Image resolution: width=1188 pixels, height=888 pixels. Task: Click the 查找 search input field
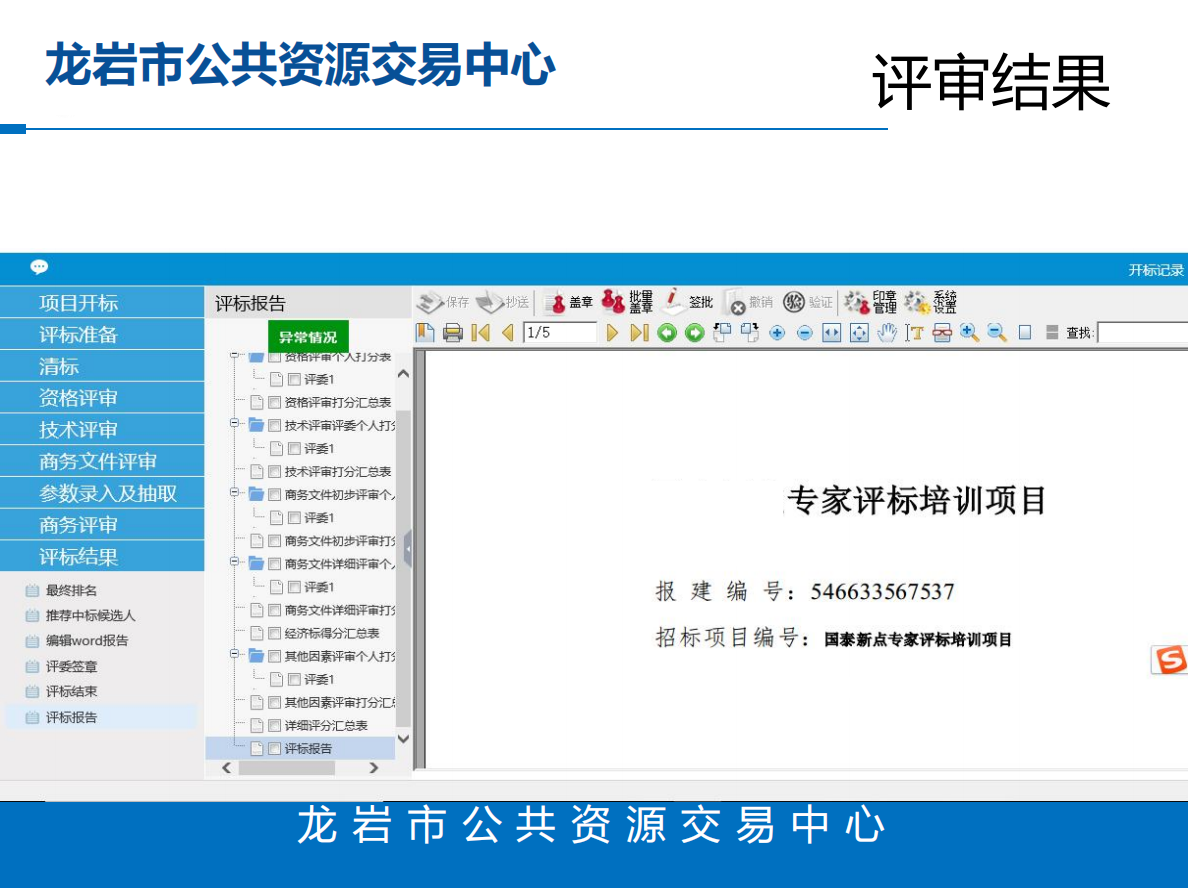(1142, 333)
